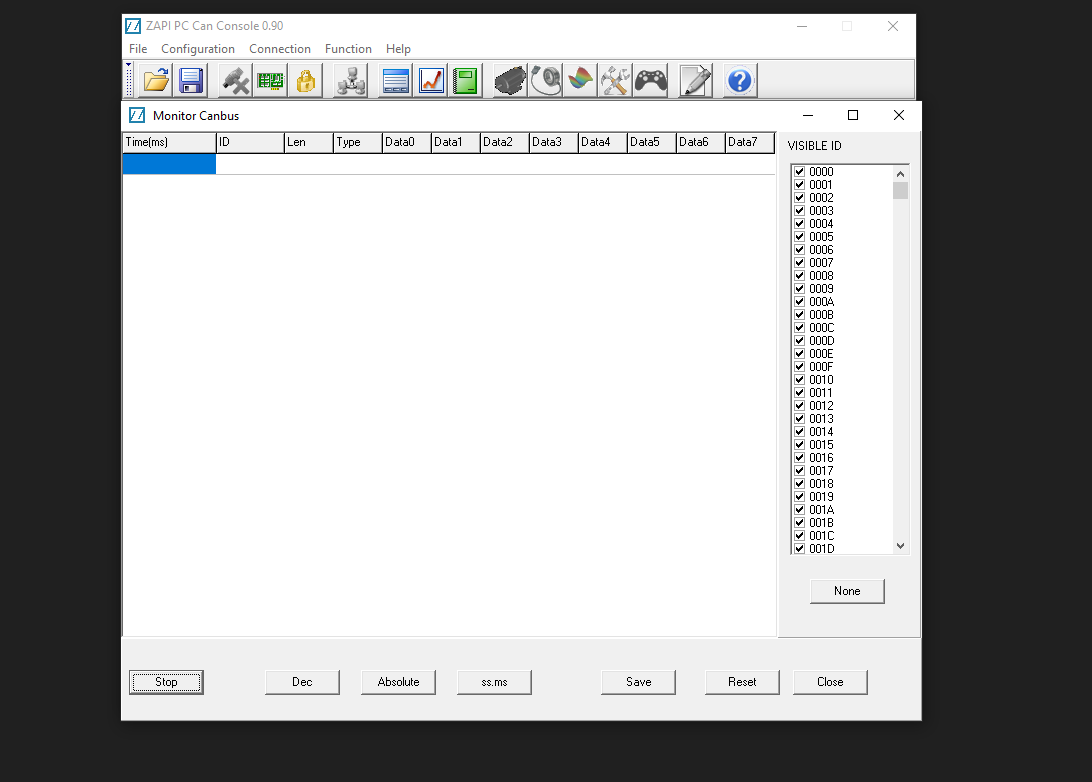This screenshot has width=1092, height=782.
Task: Click the None button under Visible ID
Action: point(847,591)
